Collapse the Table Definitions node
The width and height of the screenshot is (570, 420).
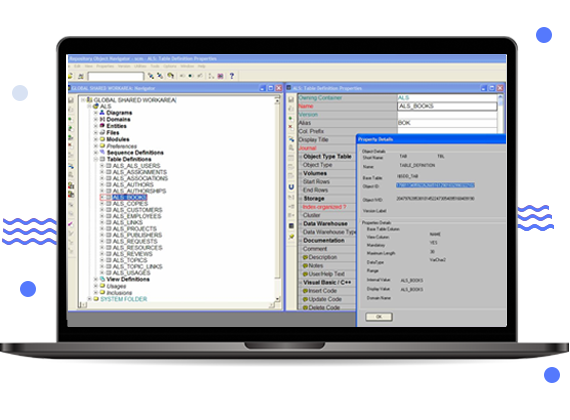click(x=96, y=159)
